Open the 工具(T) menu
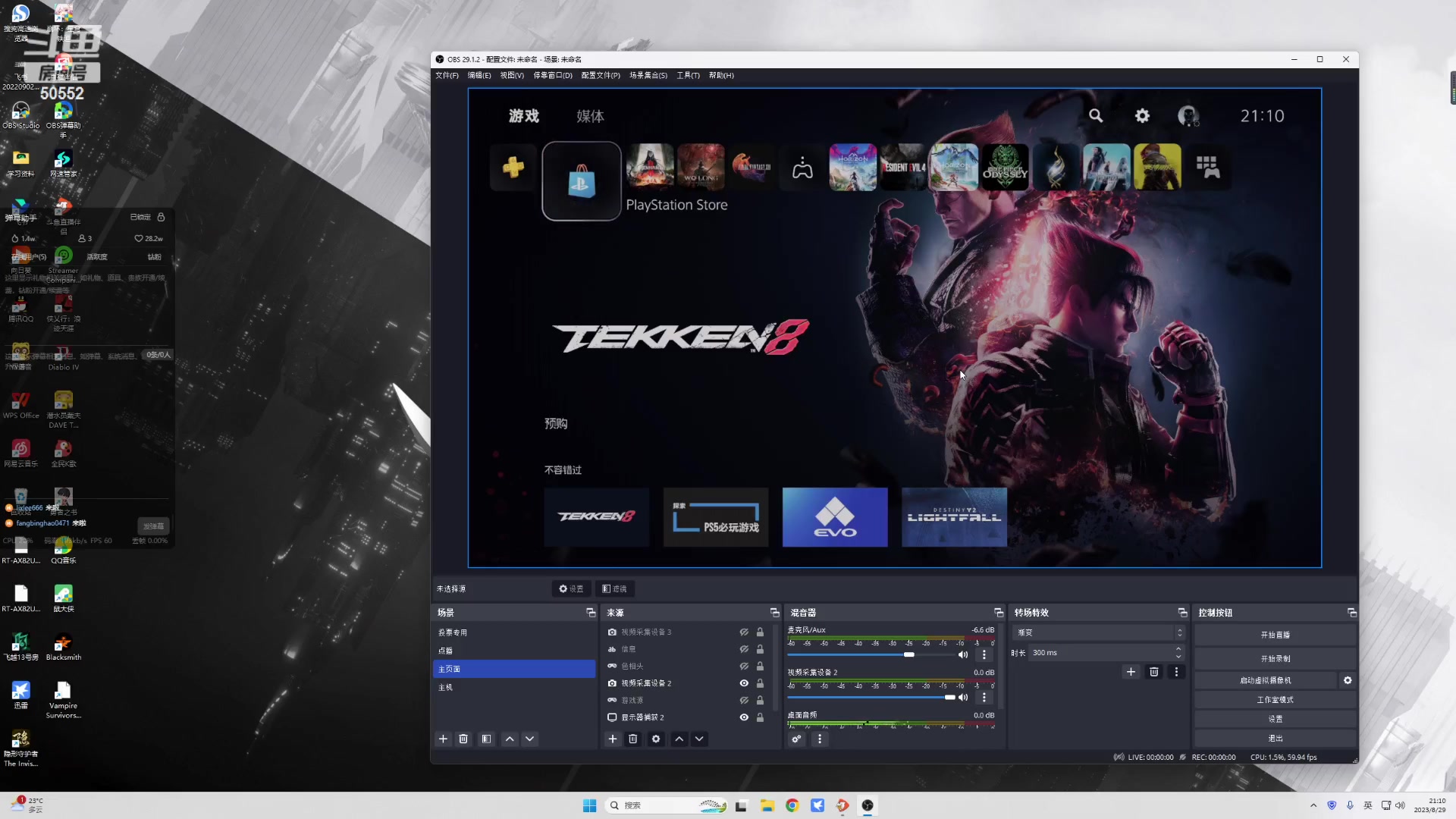Screen dimensions: 1456x819 (x=688, y=75)
